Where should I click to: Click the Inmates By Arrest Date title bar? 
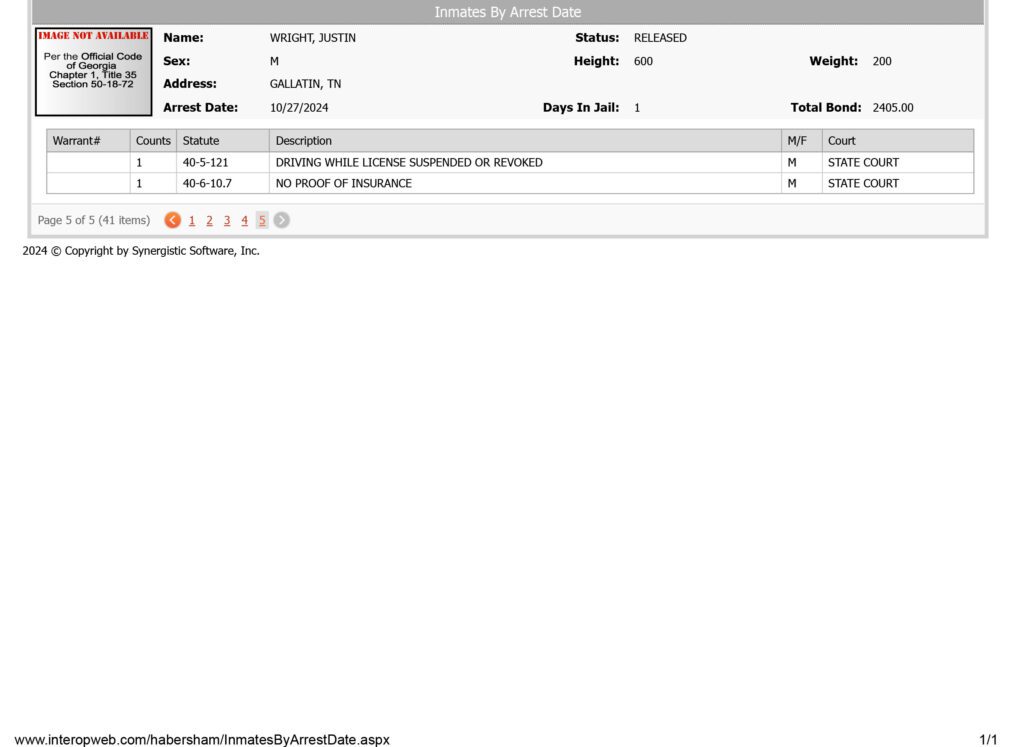click(508, 12)
